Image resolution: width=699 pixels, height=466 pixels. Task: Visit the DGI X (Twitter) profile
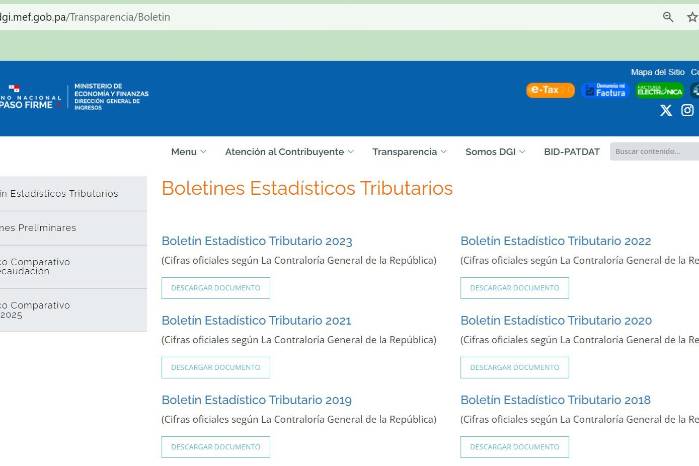click(x=666, y=110)
